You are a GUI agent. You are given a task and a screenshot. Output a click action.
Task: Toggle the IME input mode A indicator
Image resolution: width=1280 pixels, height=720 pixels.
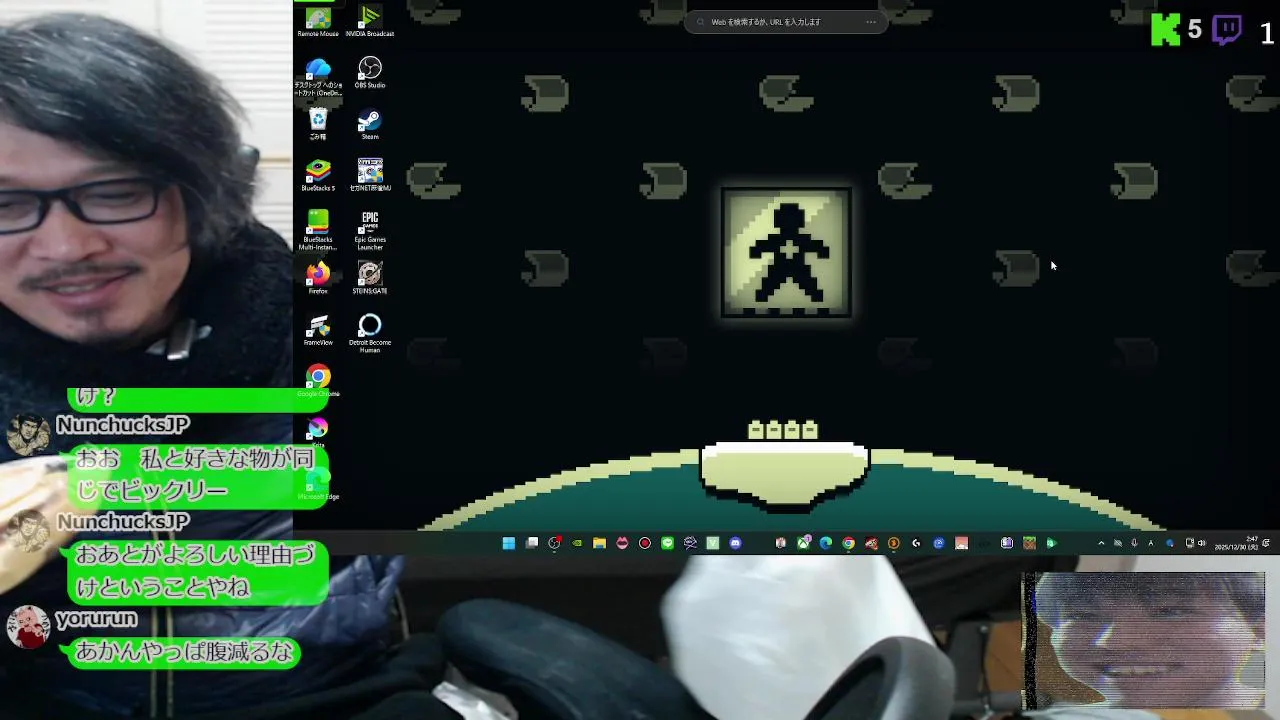1151,543
